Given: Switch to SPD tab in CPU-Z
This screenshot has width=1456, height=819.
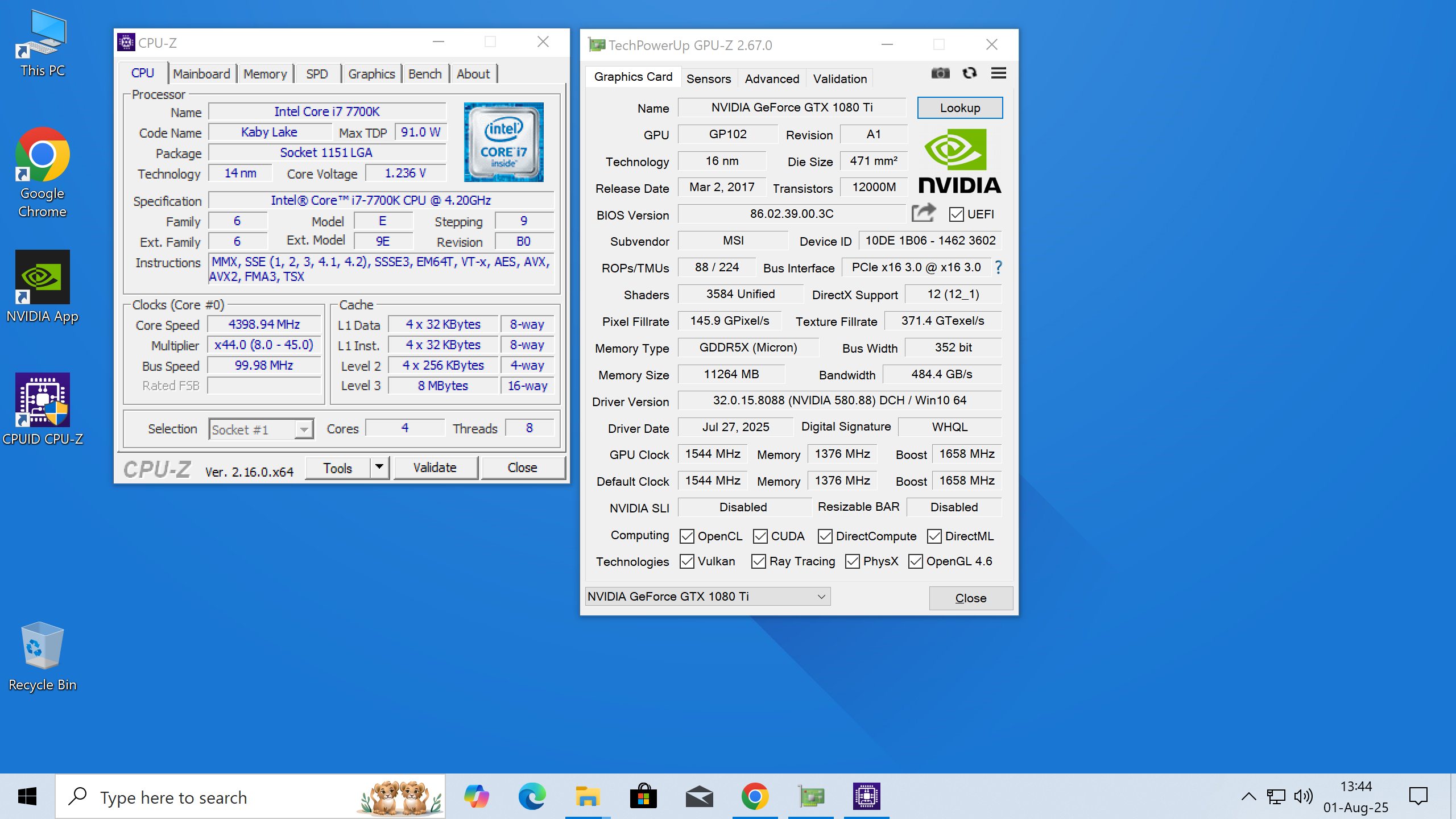Looking at the screenshot, I should 317,74.
